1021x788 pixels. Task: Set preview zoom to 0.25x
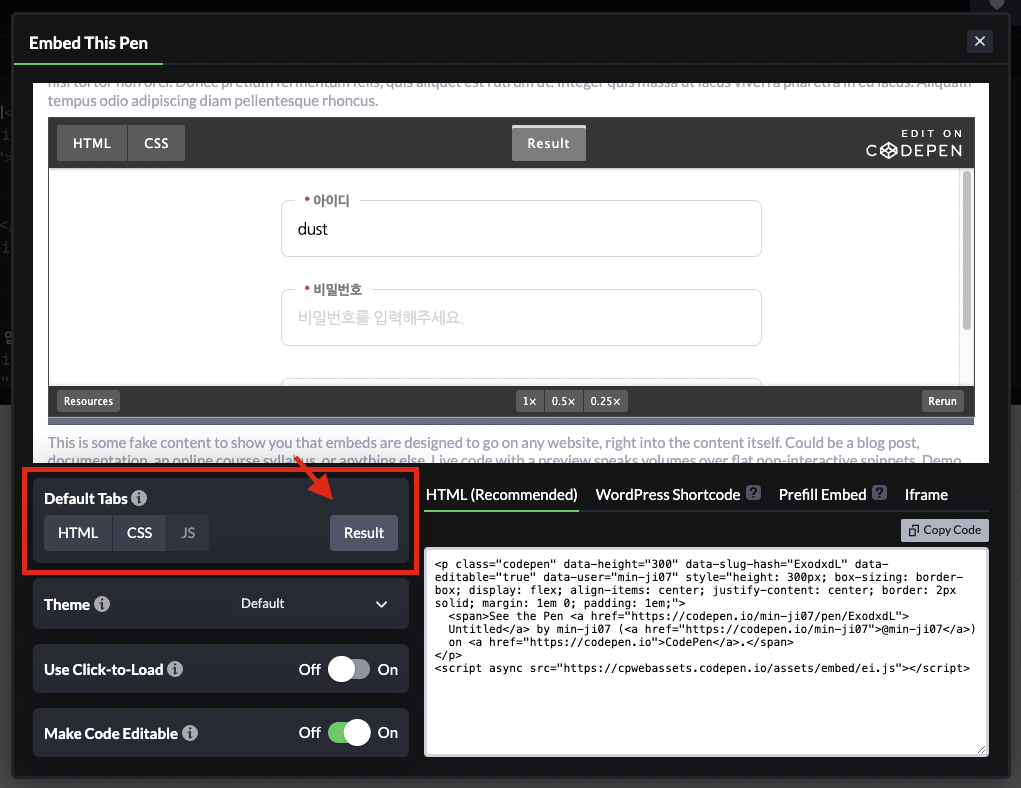pyautogui.click(x=606, y=401)
